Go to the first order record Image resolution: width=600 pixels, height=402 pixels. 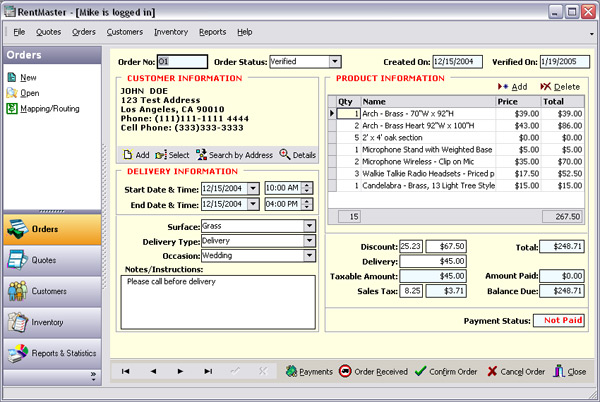126,371
